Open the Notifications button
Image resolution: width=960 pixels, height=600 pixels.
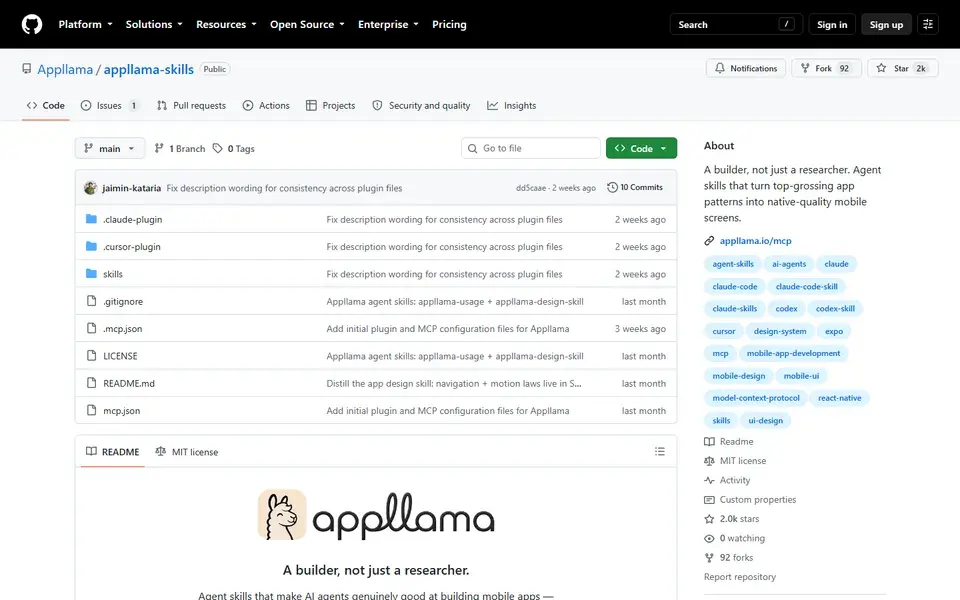[746, 68]
